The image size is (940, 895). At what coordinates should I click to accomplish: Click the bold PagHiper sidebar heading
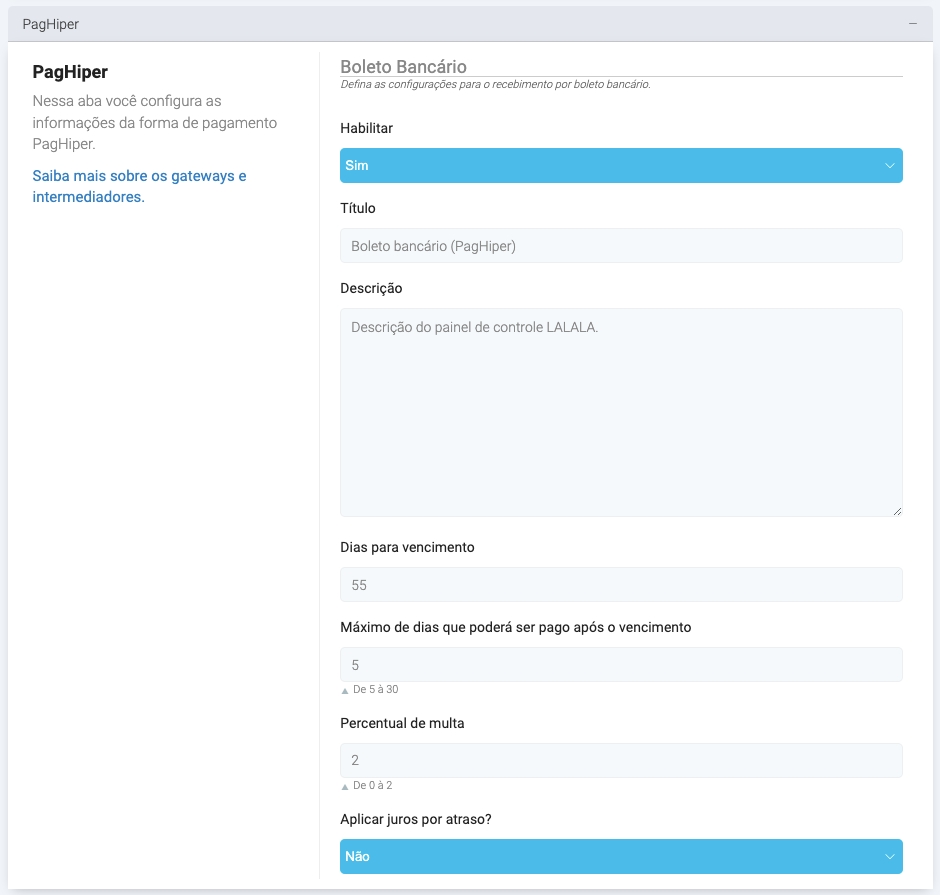pos(70,72)
